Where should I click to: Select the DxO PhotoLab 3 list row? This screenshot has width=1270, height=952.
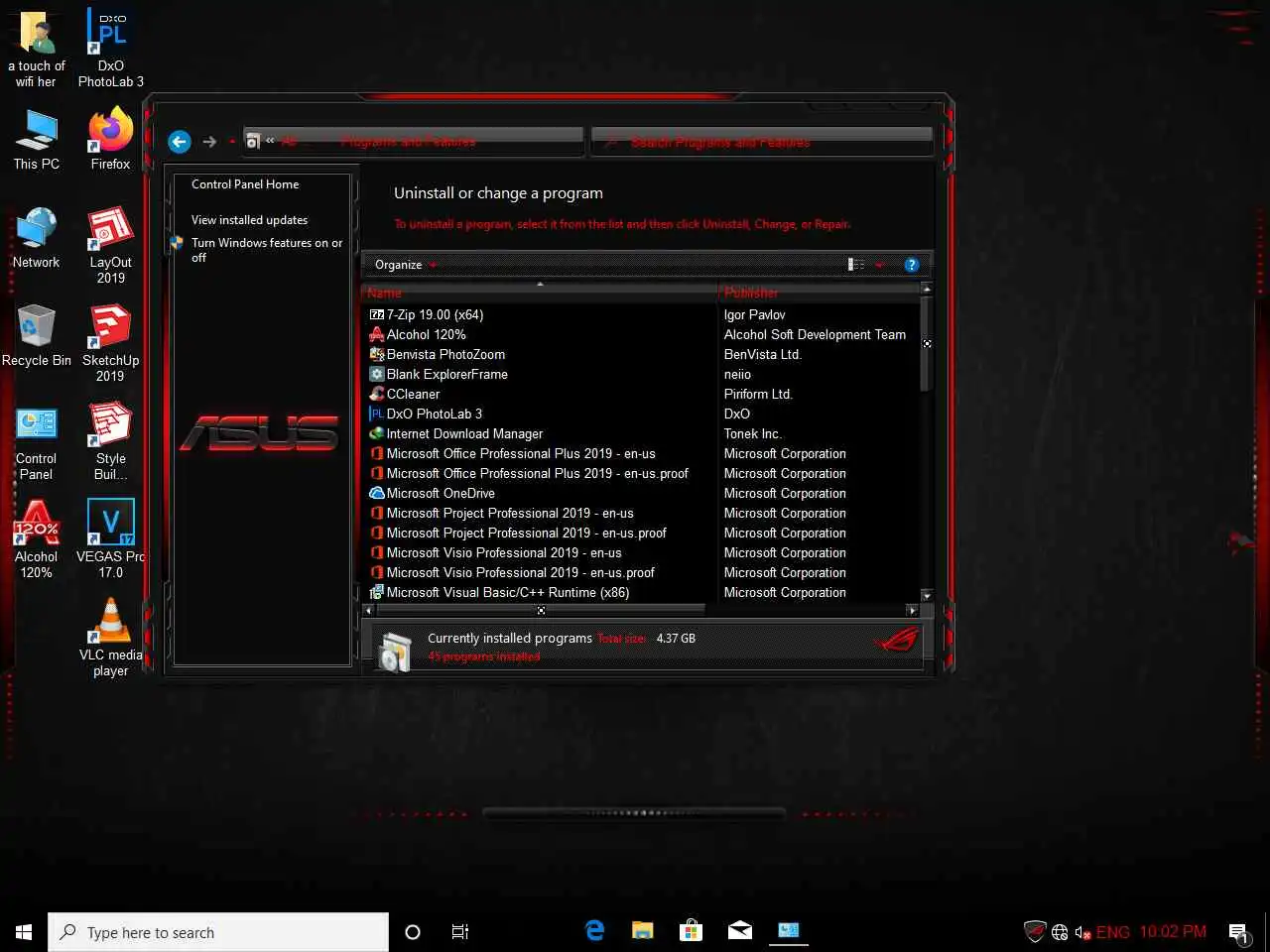click(434, 414)
